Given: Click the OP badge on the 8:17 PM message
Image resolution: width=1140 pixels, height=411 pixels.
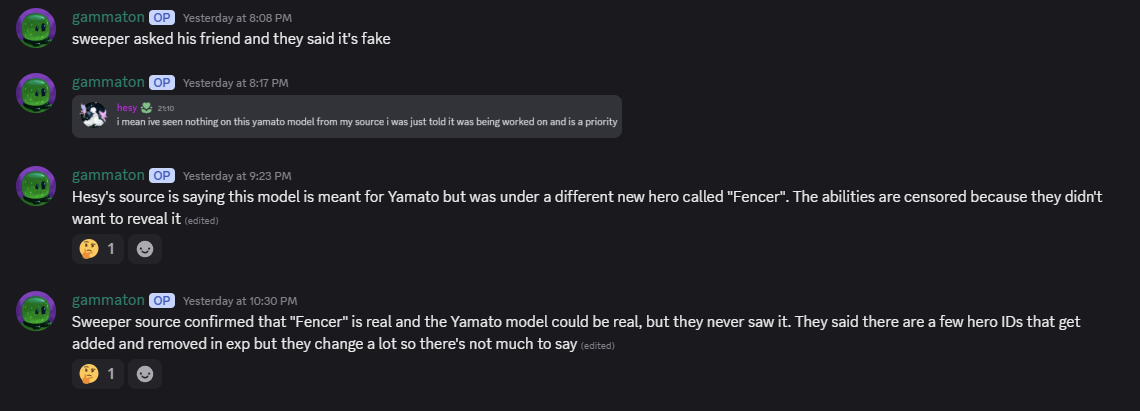Looking at the screenshot, I should [x=162, y=82].
